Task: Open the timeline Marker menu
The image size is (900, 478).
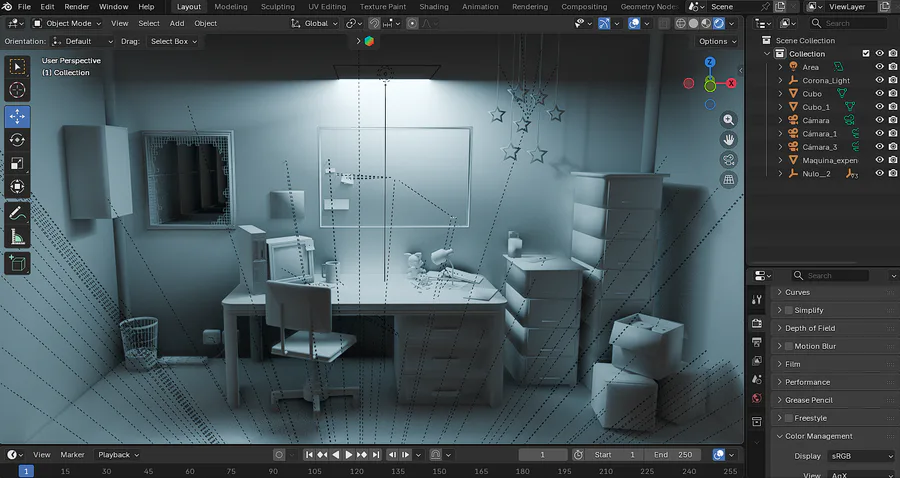Action: (x=72, y=455)
